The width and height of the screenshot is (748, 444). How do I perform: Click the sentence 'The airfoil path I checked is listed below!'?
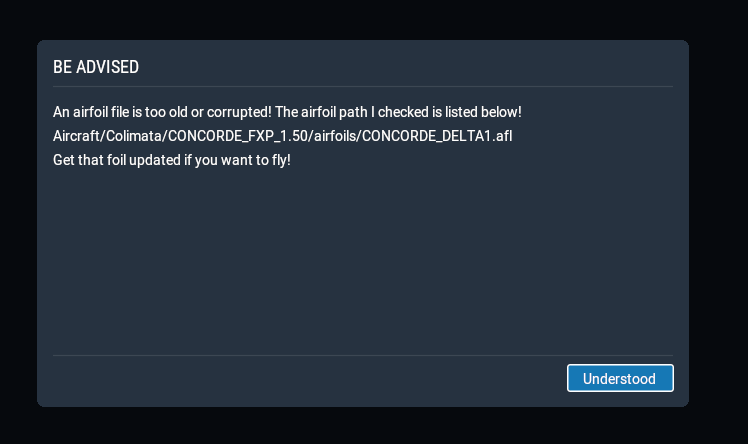coord(398,112)
